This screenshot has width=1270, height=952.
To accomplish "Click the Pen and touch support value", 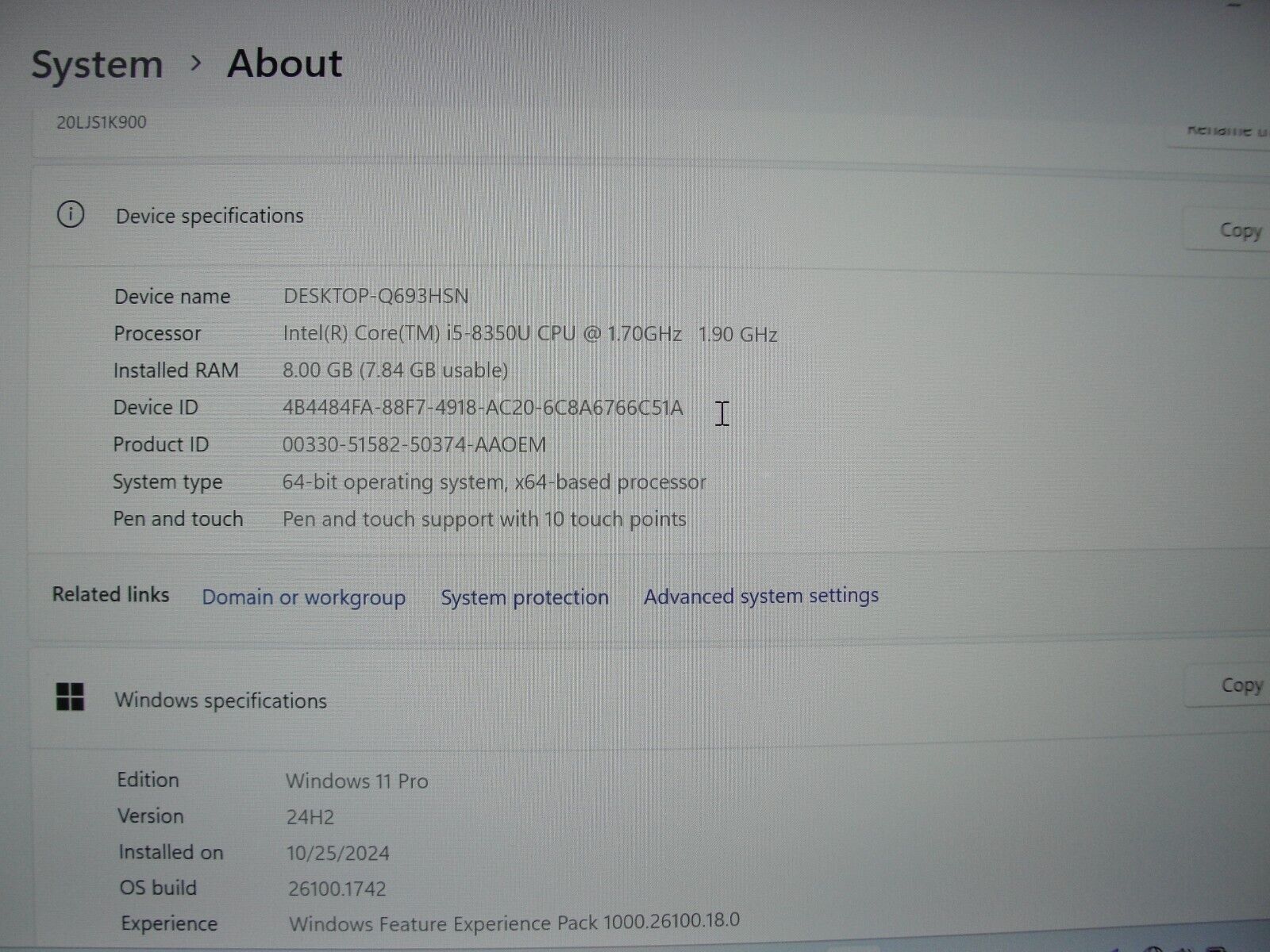I will 484,519.
